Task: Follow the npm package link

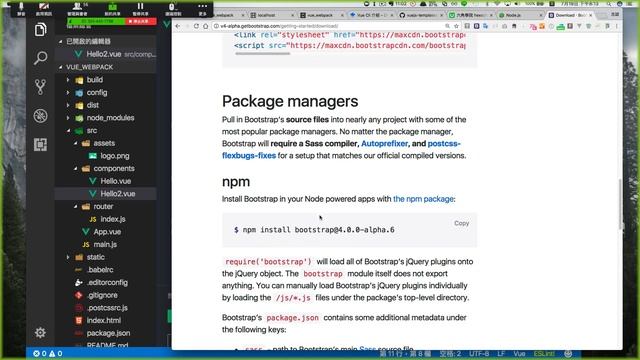Action: click(x=423, y=199)
